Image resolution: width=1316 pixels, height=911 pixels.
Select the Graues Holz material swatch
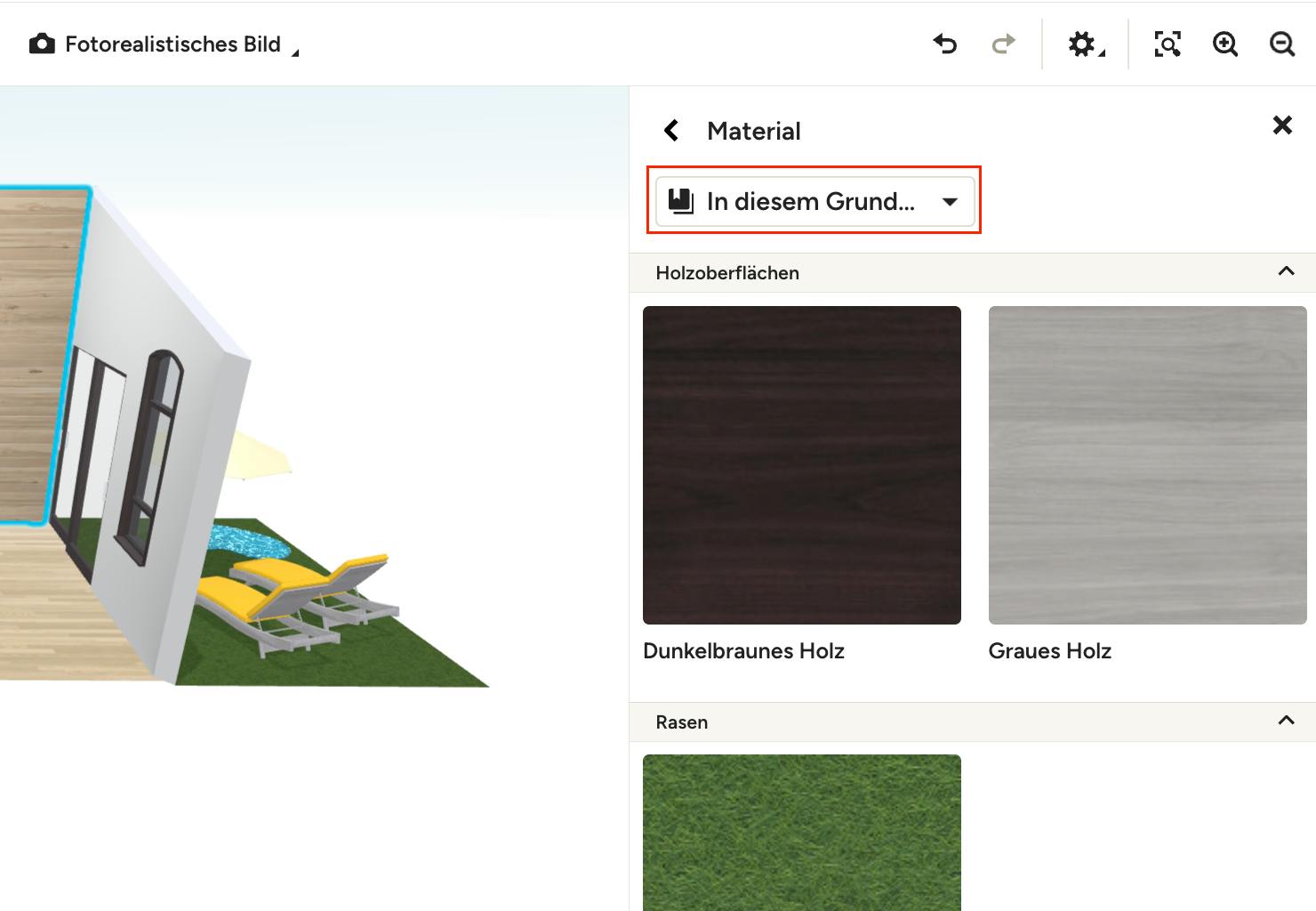click(x=1148, y=465)
